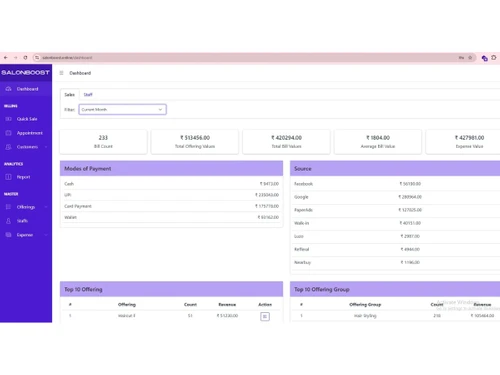The height and width of the screenshot is (375, 500).
Task: Click the Source panel header
Action: (x=395, y=169)
